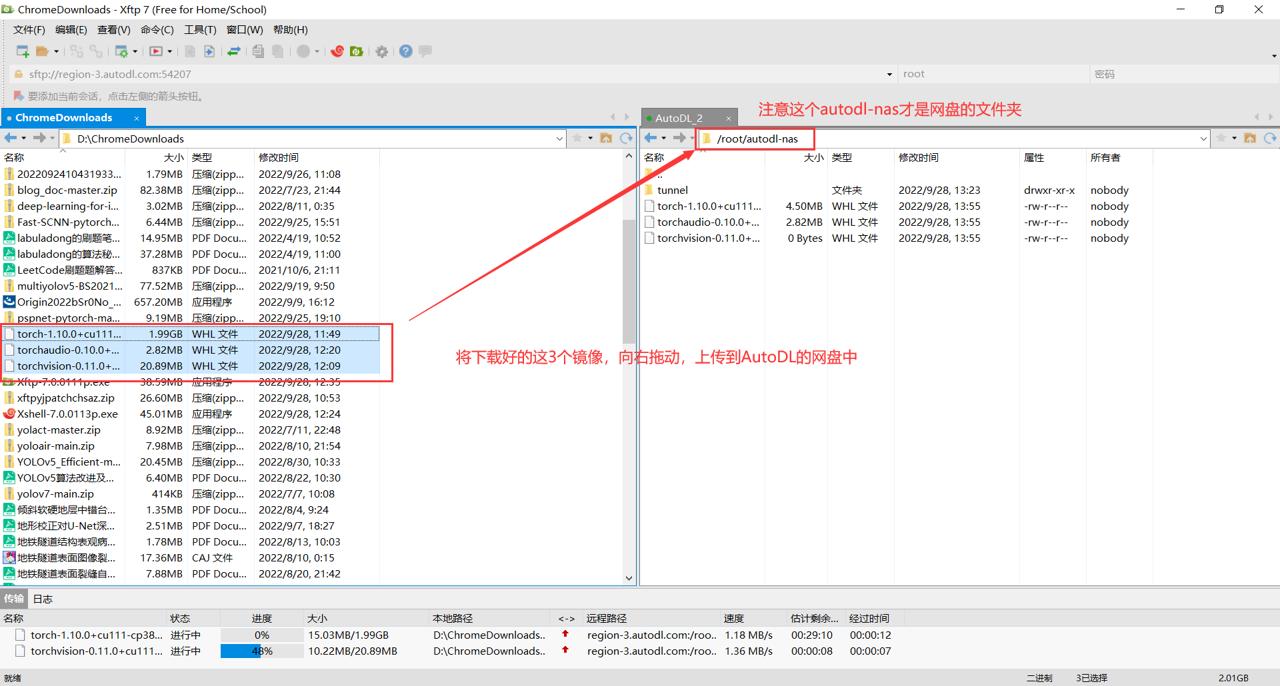Screen dimensions: 1280x686
Task: Click the bookmark flag icon beside session hint
Action: [19, 96]
